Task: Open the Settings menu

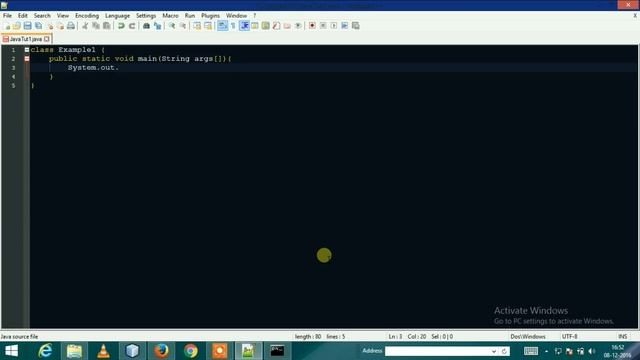Action: (146, 16)
